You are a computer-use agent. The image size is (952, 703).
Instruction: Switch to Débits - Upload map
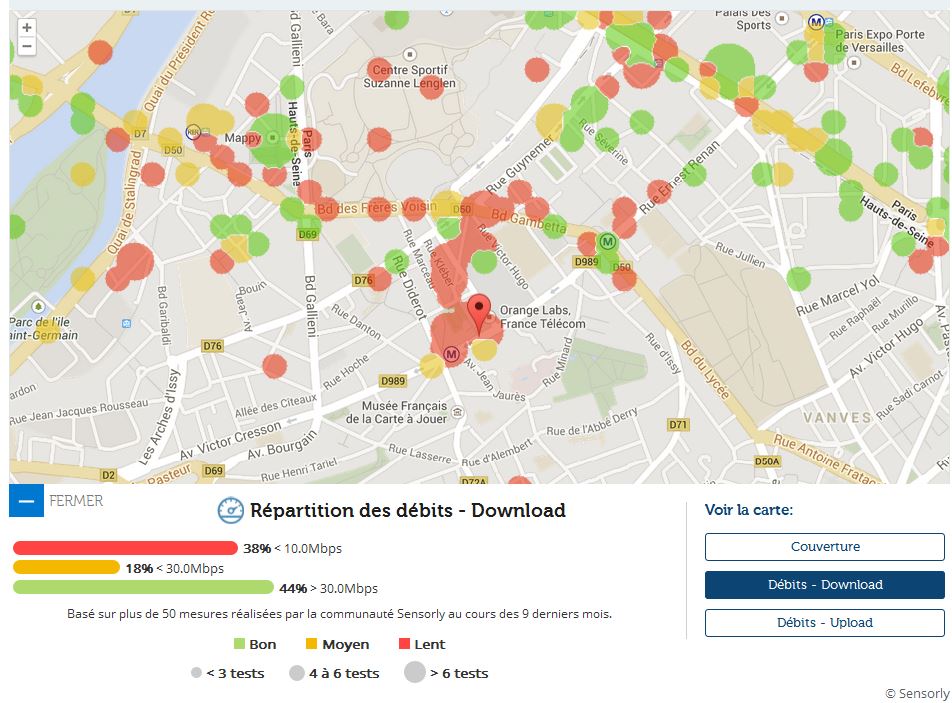pos(824,623)
